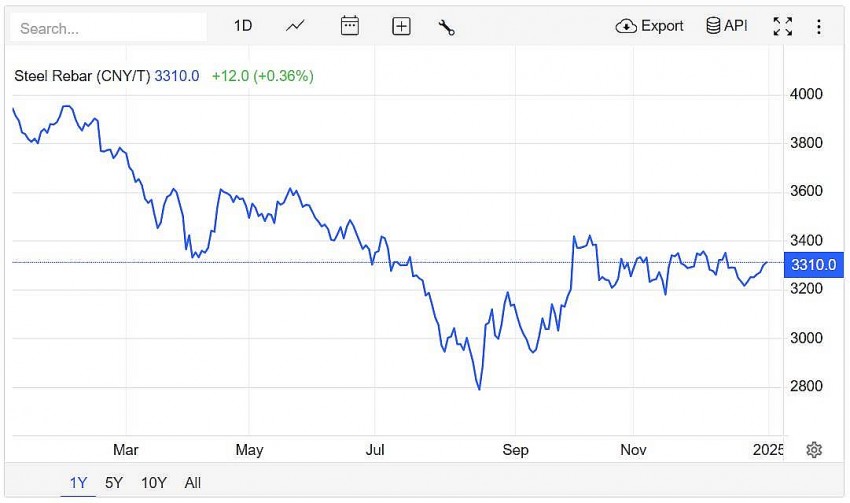Open the chart type line icon
The height and width of the screenshot is (503, 850).
pyautogui.click(x=295, y=26)
